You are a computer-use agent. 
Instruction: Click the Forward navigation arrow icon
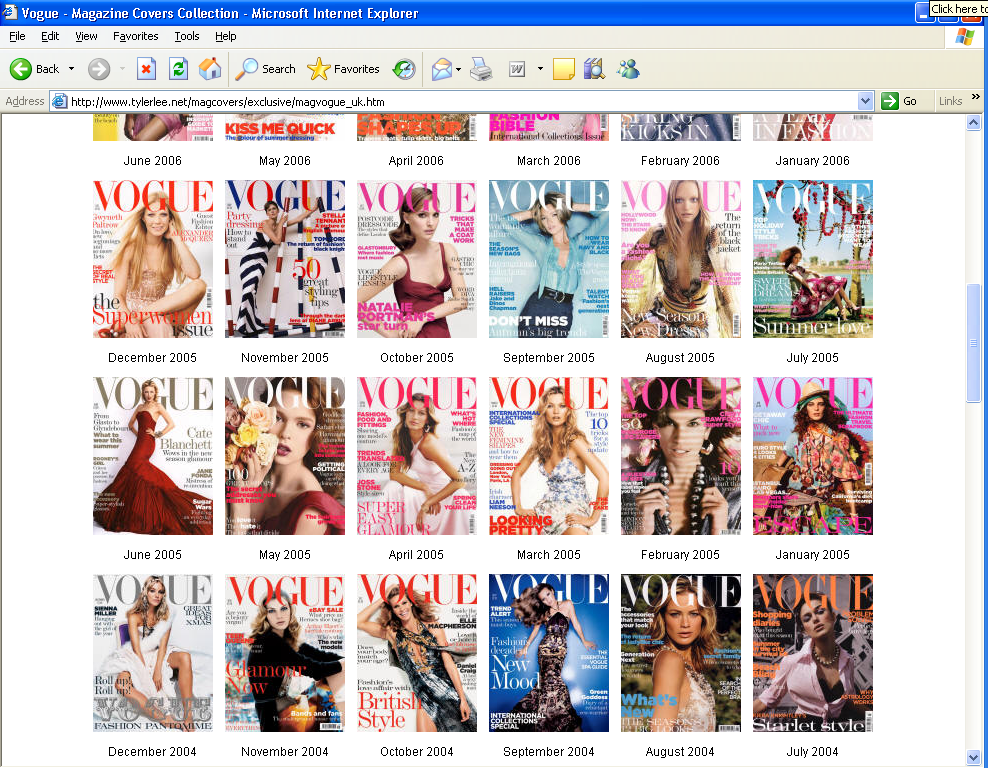(99, 69)
